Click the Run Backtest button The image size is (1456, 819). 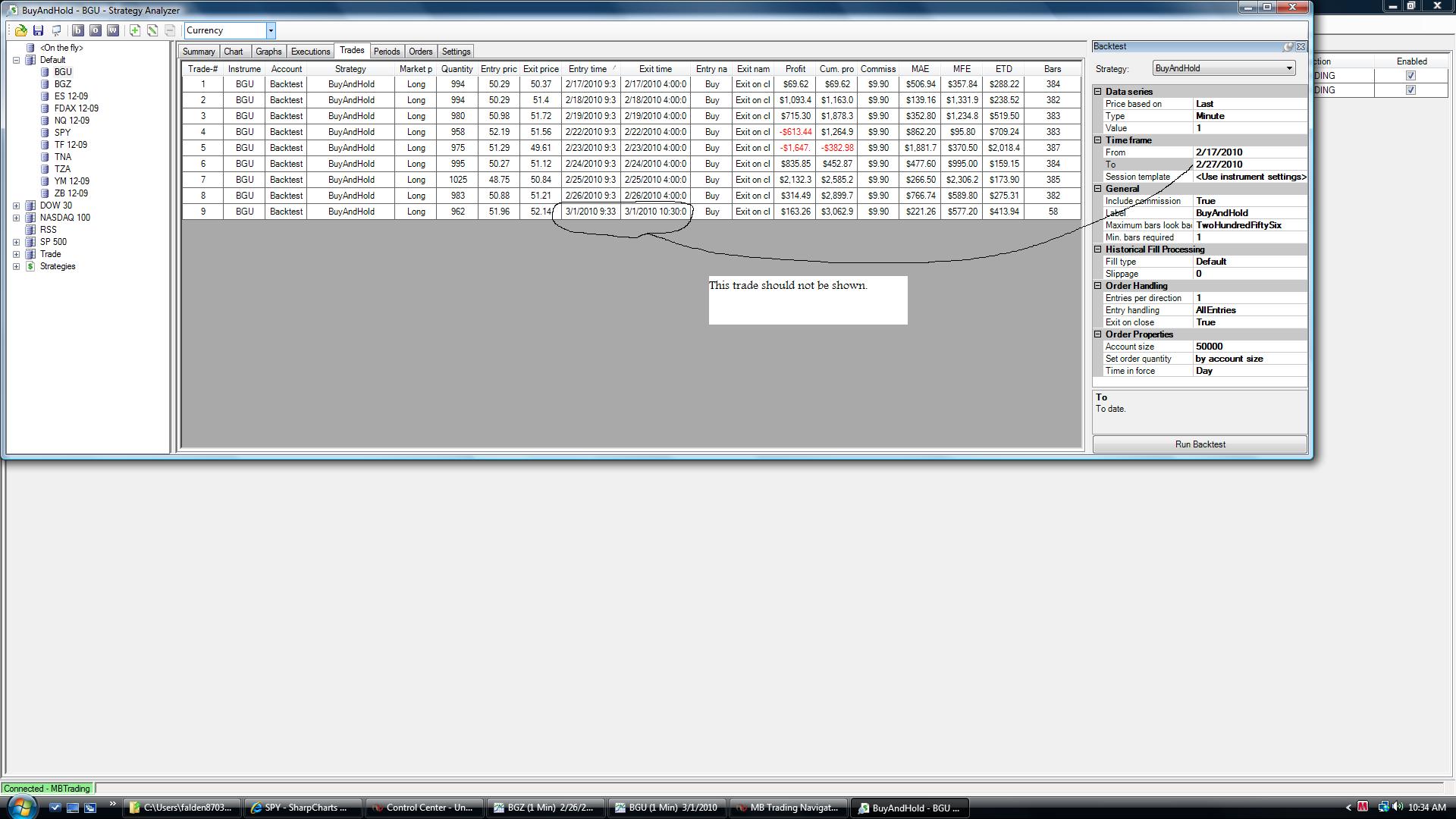pos(1200,444)
